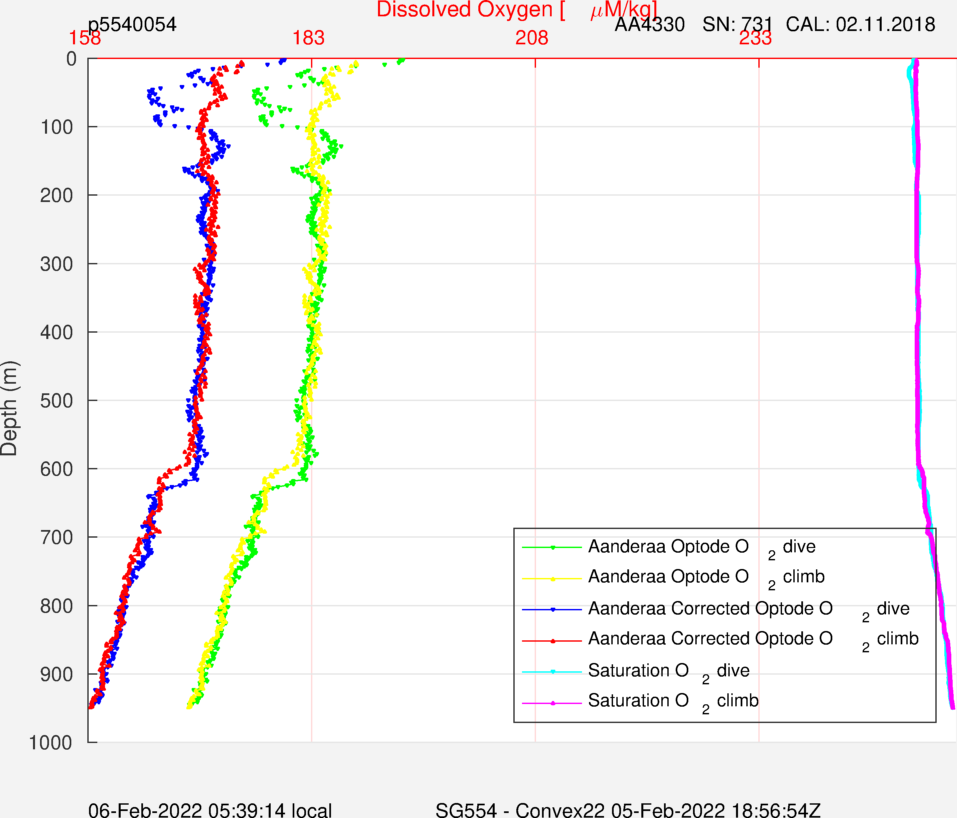This screenshot has width=957, height=818.
Task: Click depth tick label '800'
Action: click(57, 606)
